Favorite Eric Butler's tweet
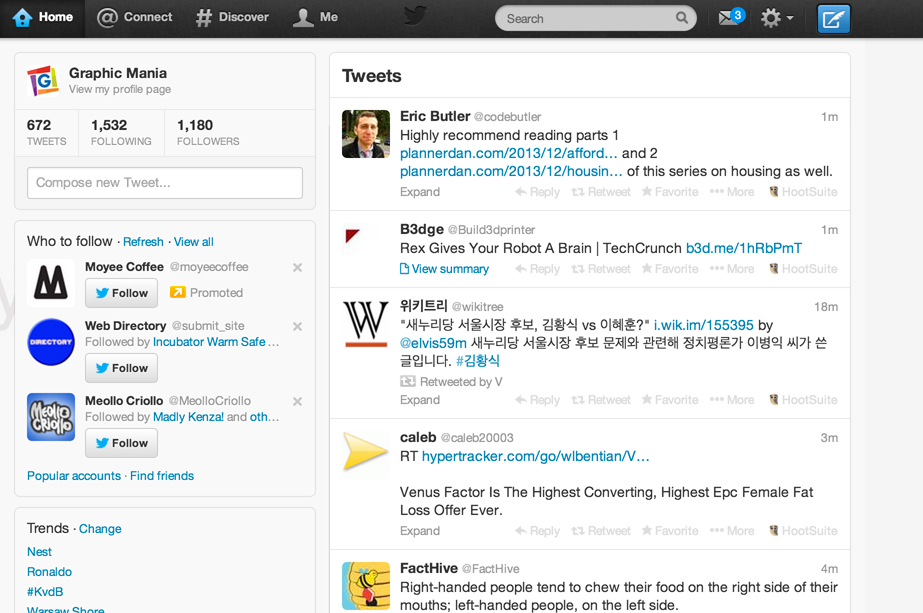 [670, 192]
